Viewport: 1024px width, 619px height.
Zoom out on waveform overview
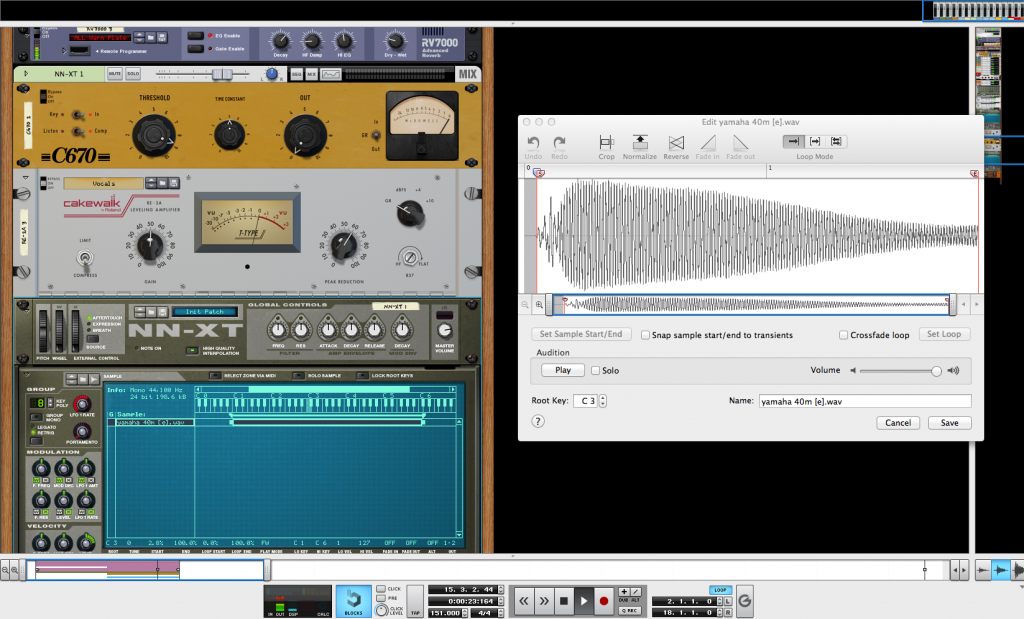pos(525,304)
